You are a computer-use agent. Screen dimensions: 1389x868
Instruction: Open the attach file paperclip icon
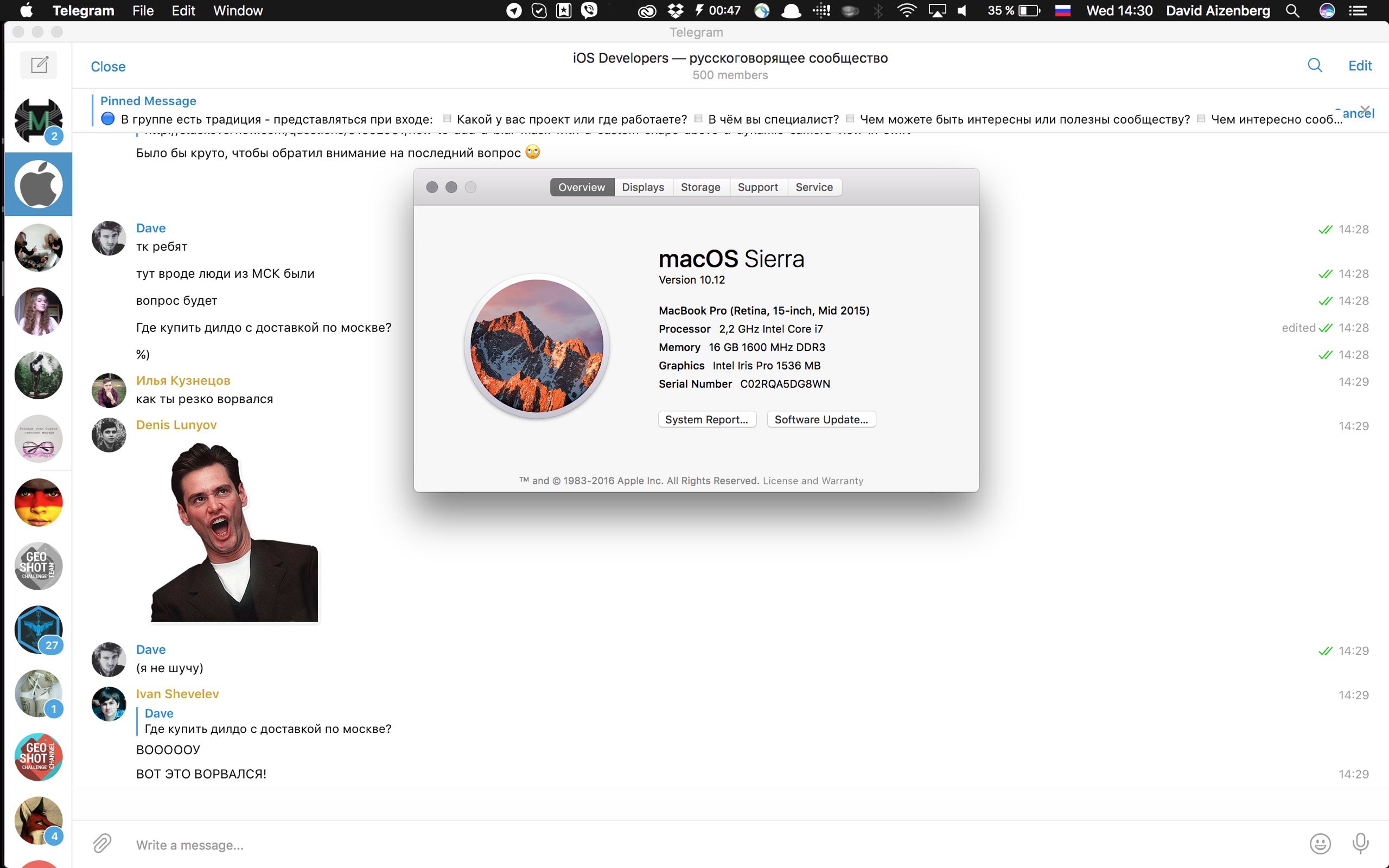click(x=101, y=843)
